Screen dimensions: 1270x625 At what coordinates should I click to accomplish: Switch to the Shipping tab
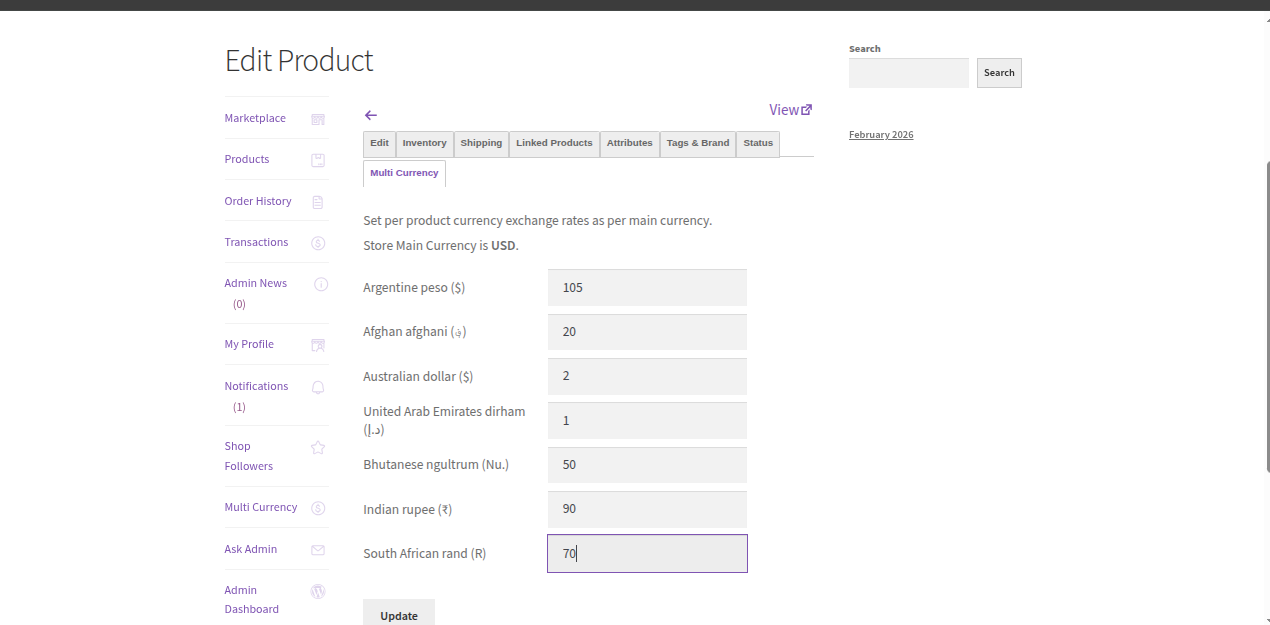coord(481,143)
